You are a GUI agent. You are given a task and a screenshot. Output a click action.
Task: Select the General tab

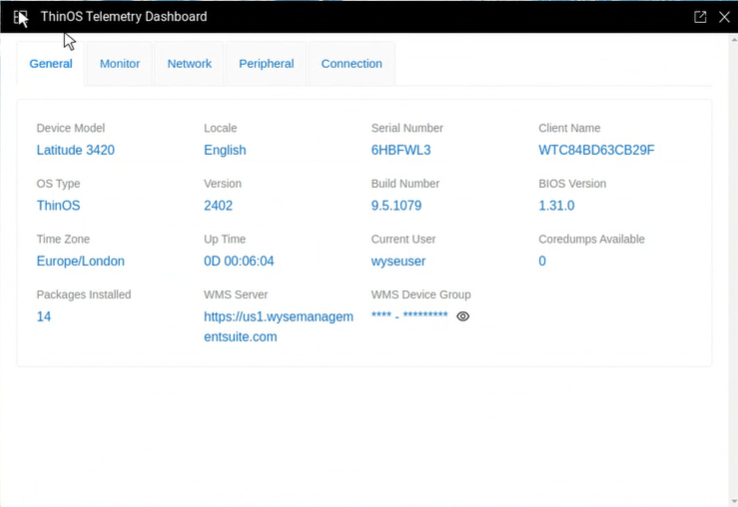pyautogui.click(x=51, y=64)
